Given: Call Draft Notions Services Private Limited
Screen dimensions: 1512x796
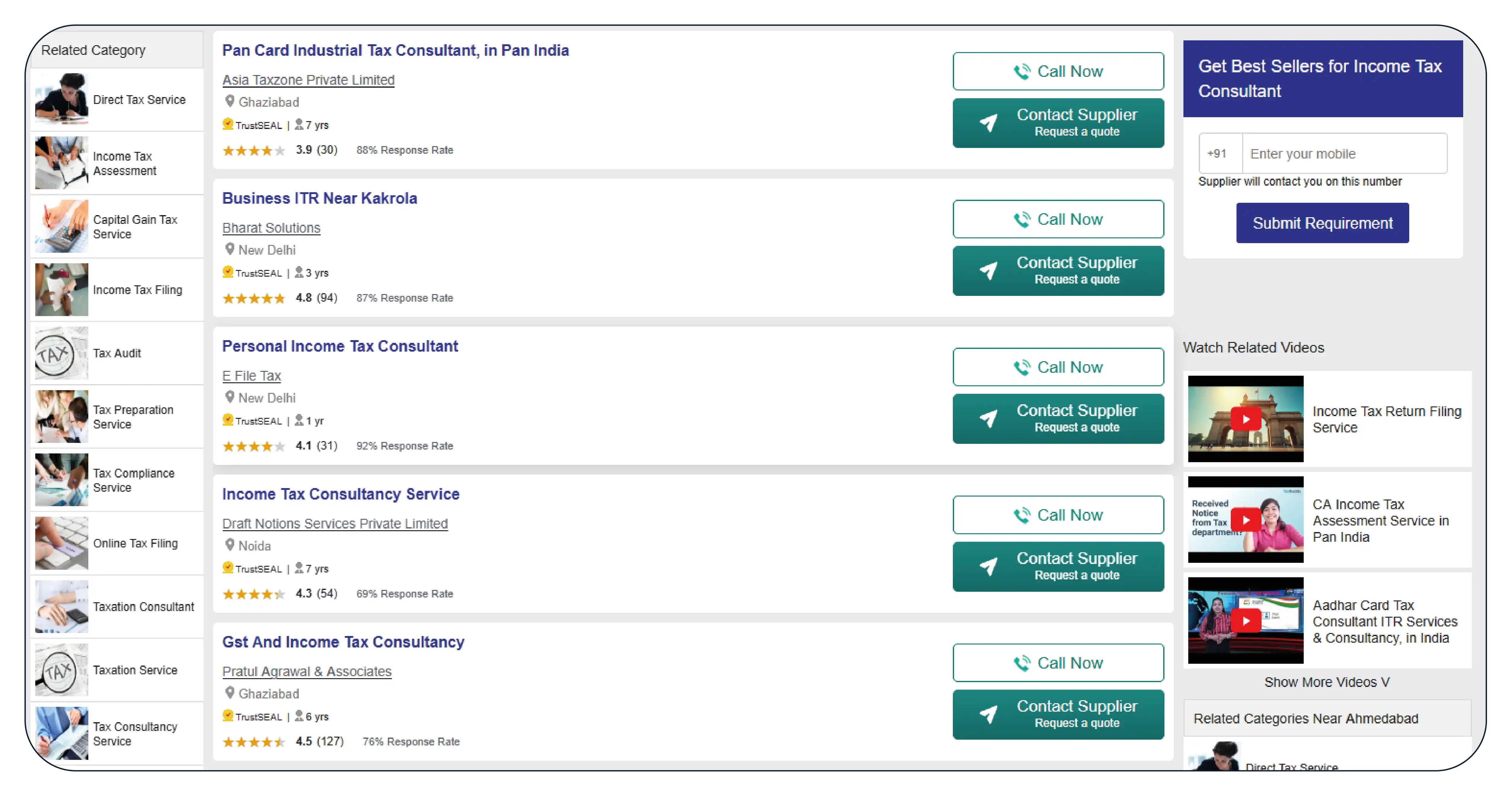Looking at the screenshot, I should click(1058, 514).
